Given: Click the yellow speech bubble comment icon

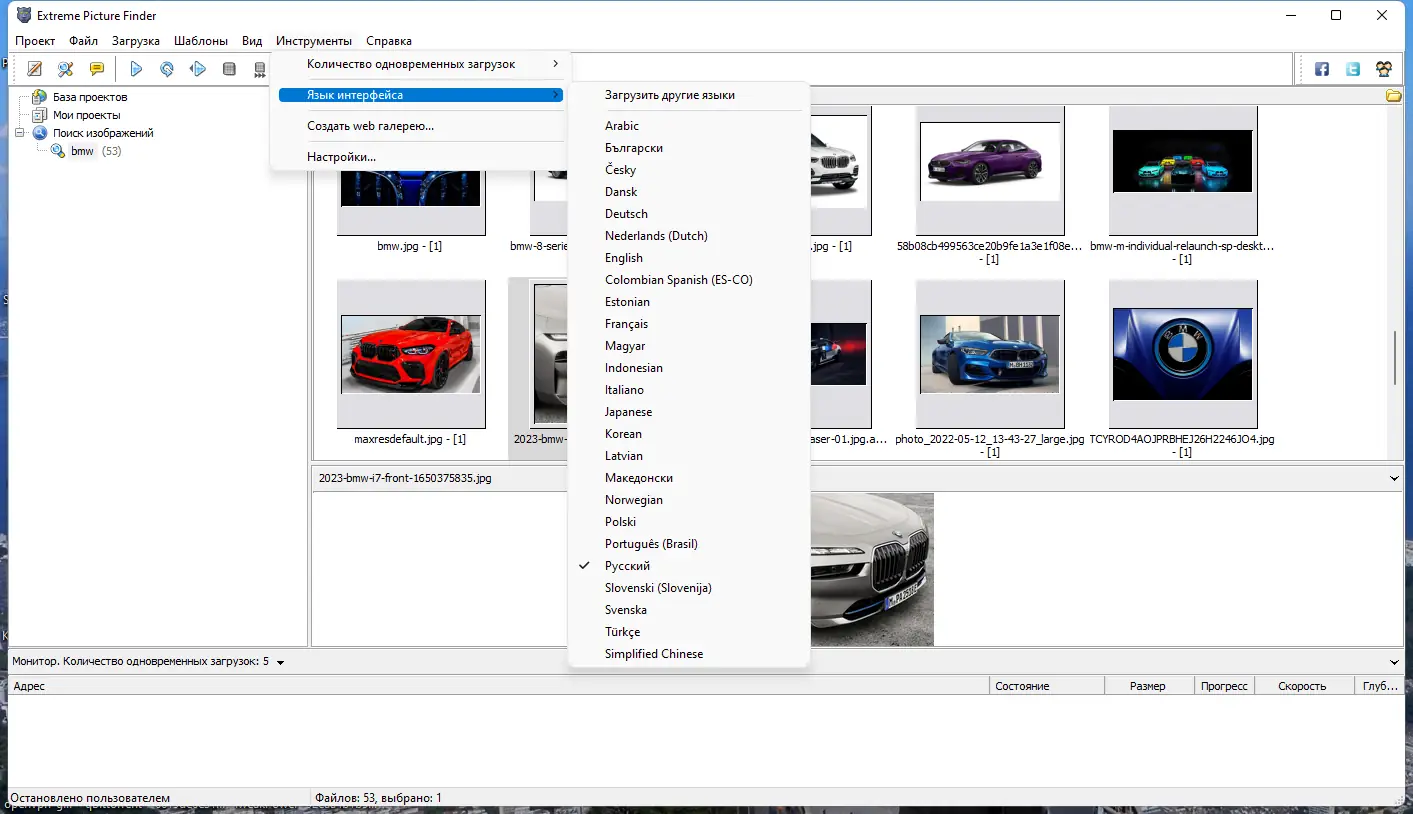Looking at the screenshot, I should (96, 69).
